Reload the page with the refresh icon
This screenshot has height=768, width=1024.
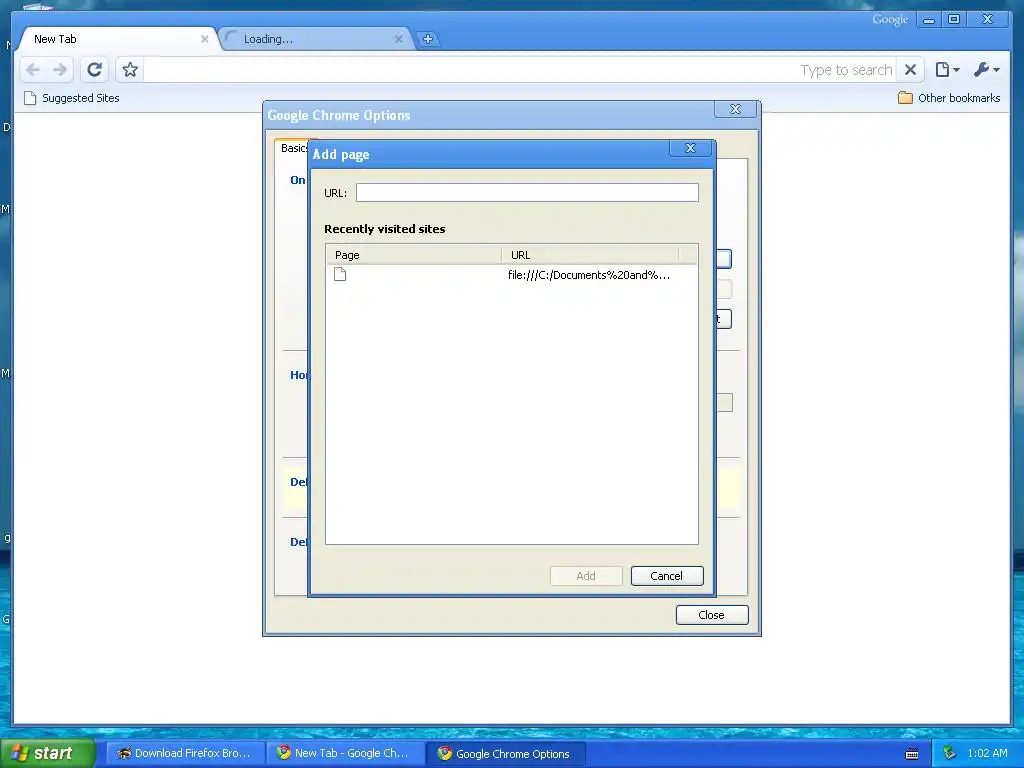(x=95, y=70)
